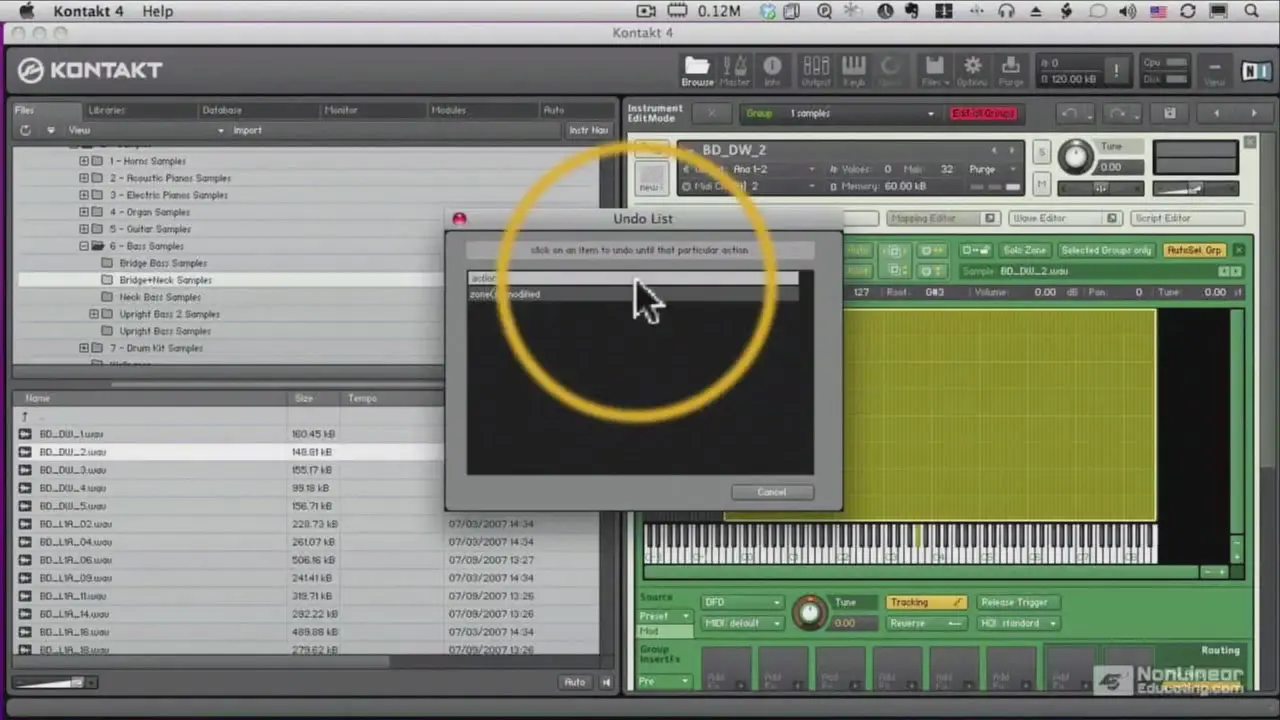Select zone modified entry in Undo List

(x=635, y=294)
